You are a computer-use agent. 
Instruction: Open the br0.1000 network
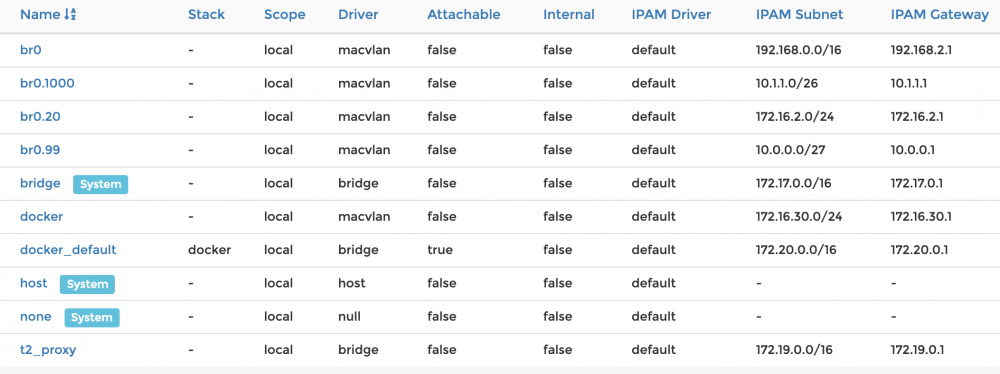click(x=47, y=83)
